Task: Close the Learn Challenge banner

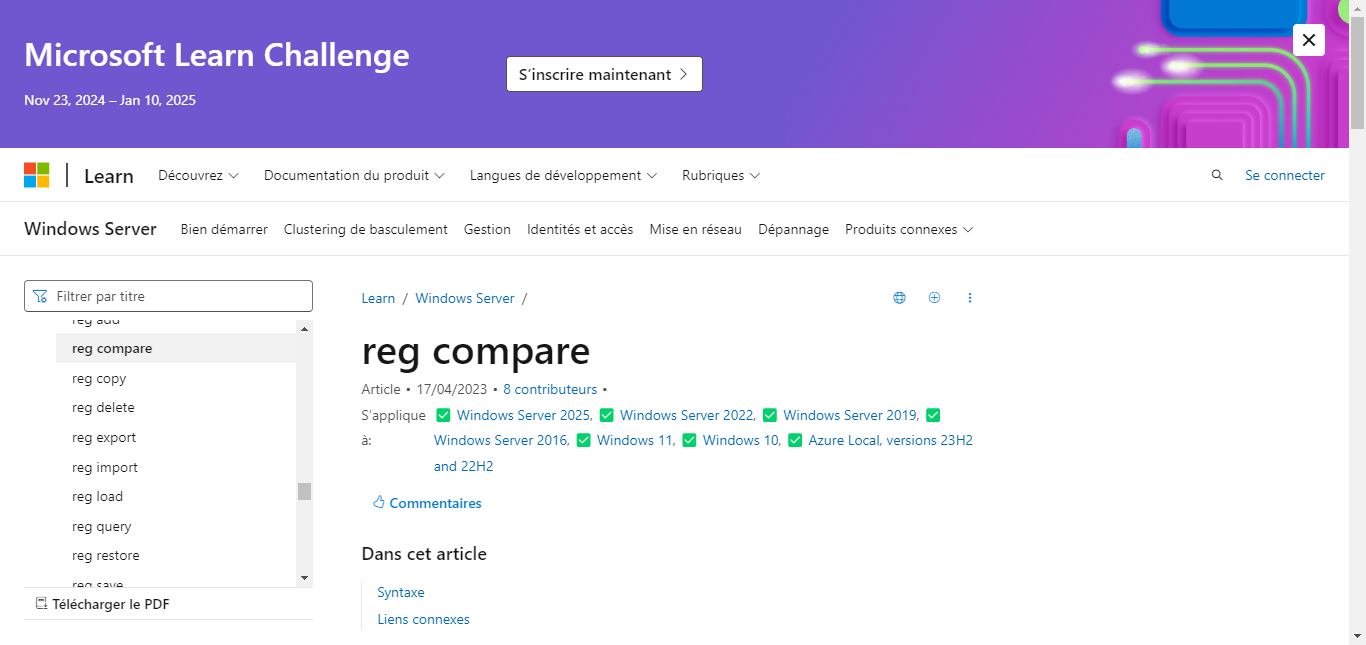Action: click(1308, 40)
